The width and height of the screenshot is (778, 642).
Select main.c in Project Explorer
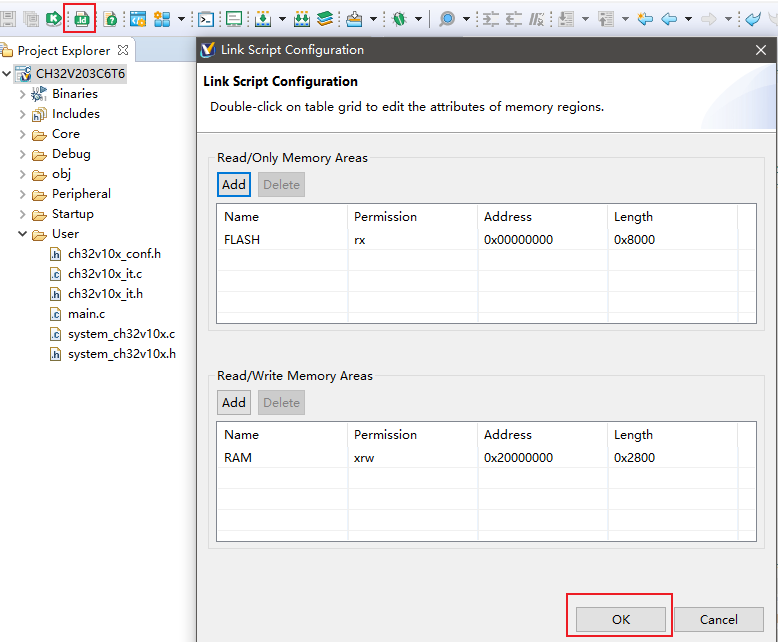pos(86,314)
